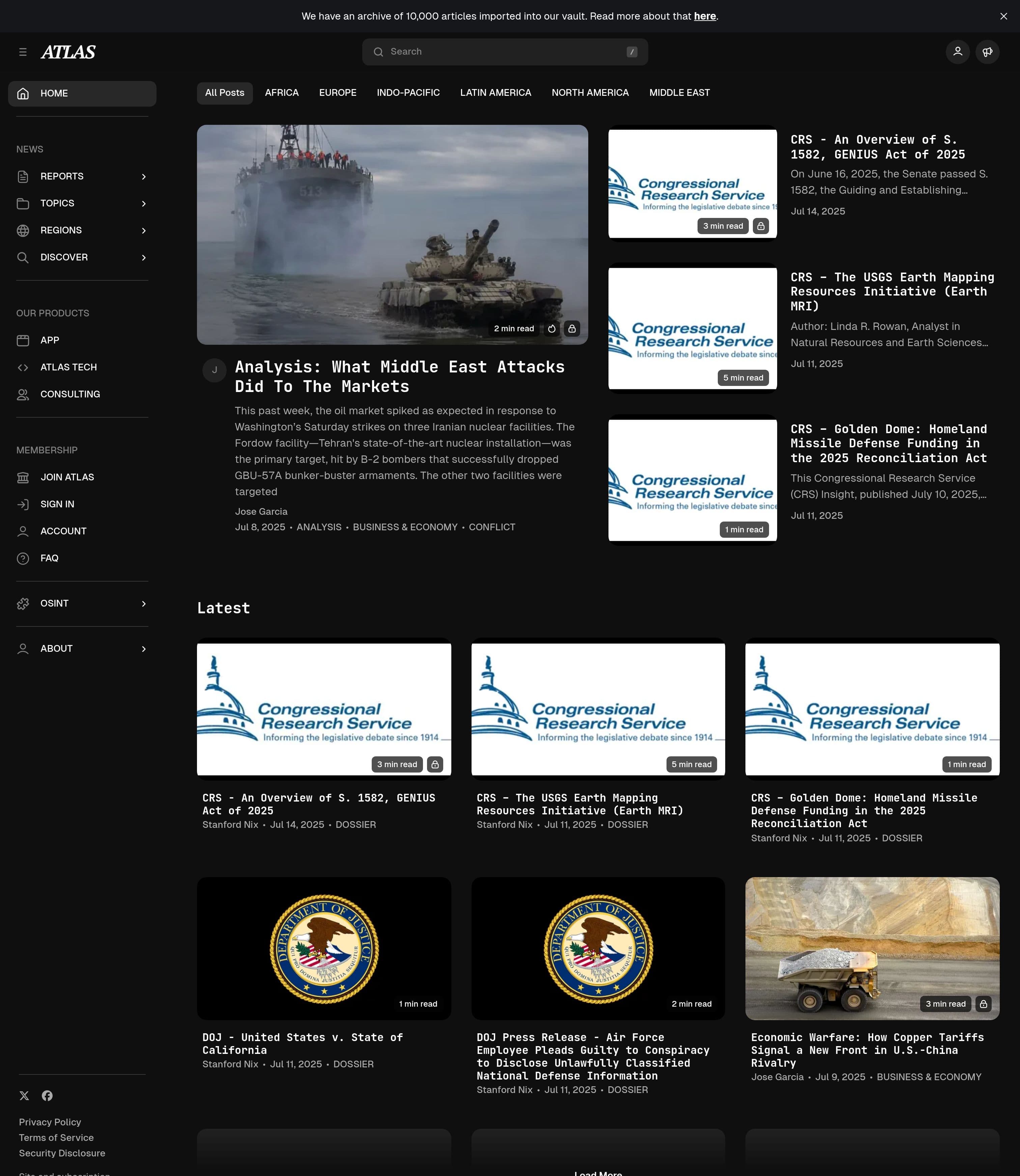The height and width of the screenshot is (1176, 1020).
Task: Open Golden Dome thumbnail in top-right list
Action: (693, 480)
